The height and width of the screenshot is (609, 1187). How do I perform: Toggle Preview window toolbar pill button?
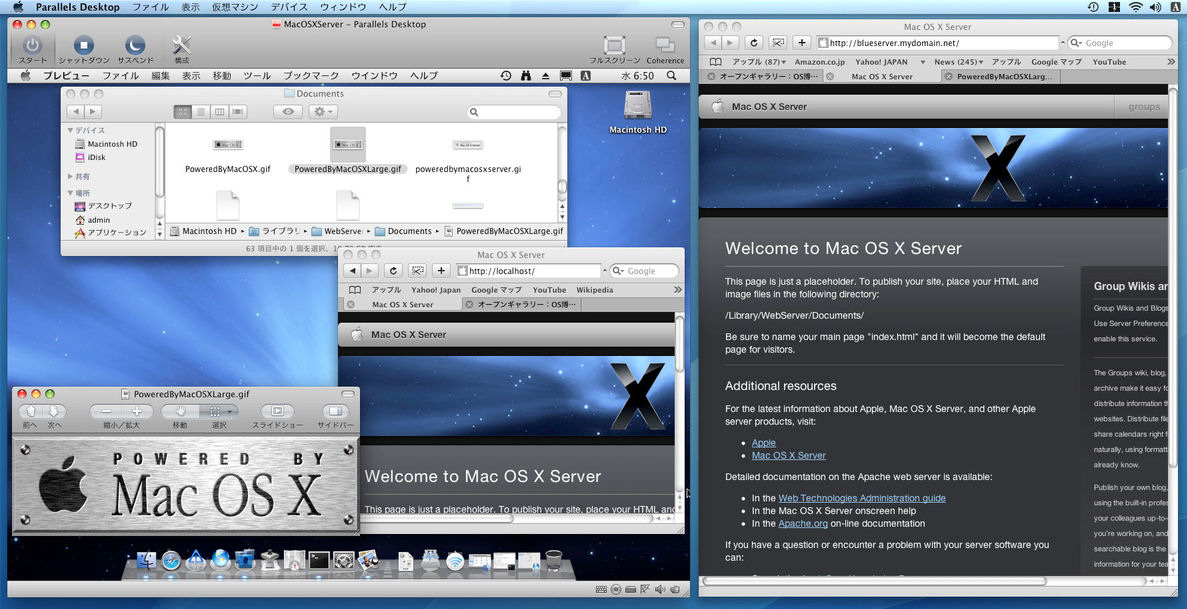[x=347, y=394]
